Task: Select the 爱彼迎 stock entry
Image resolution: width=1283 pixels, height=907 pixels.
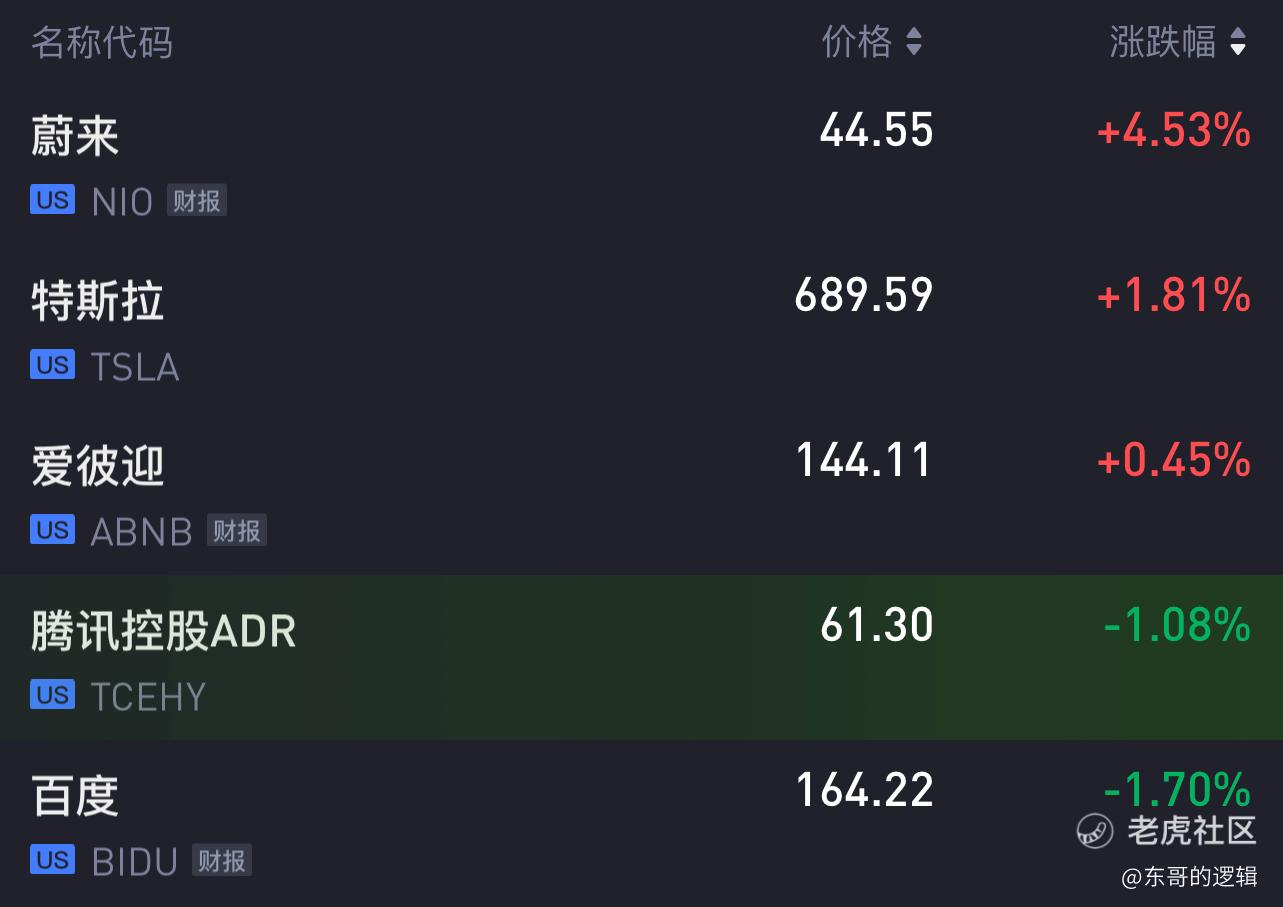Action: (x=641, y=493)
